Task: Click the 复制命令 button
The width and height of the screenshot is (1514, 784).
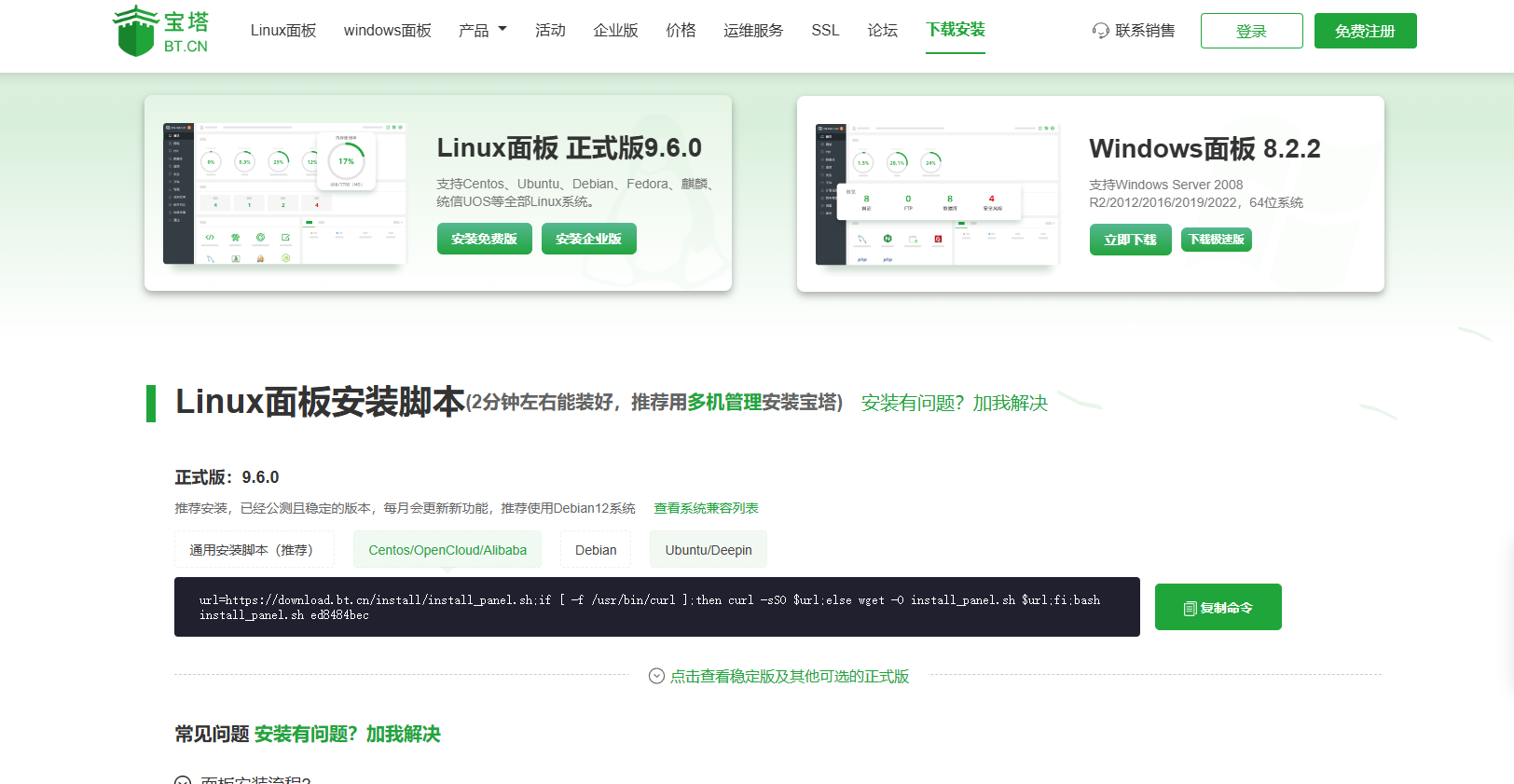Action: 1218,607
